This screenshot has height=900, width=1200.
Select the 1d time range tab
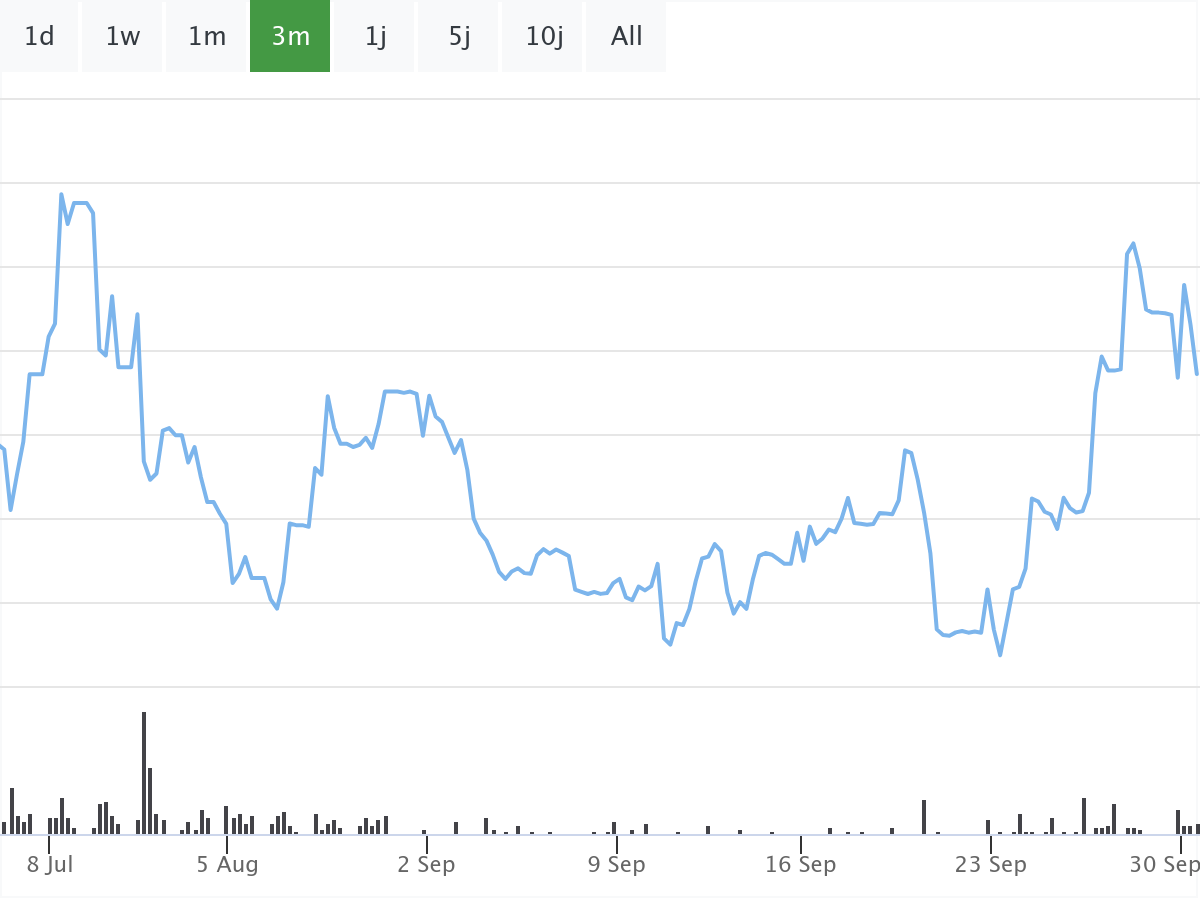click(39, 37)
